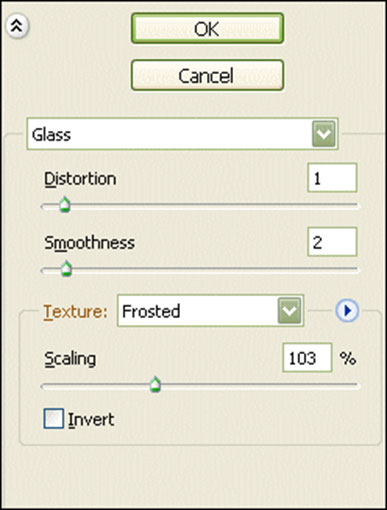This screenshot has width=387, height=510.
Task: Click the Cancel button
Action: click(x=207, y=75)
